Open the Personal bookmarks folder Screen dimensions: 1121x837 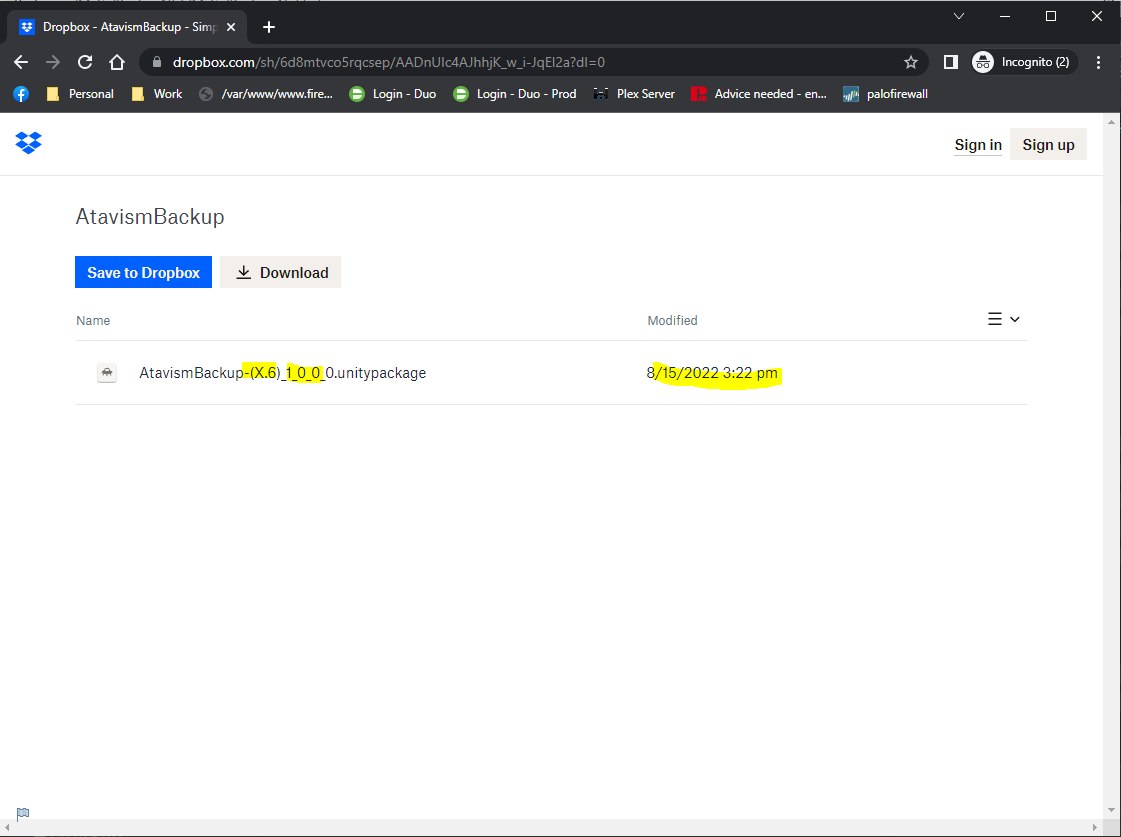80,94
